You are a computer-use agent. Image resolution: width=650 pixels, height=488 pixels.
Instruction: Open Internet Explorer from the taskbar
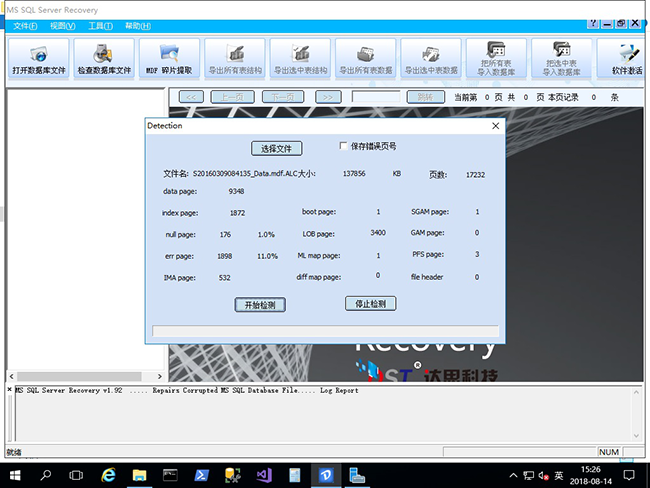(108, 473)
